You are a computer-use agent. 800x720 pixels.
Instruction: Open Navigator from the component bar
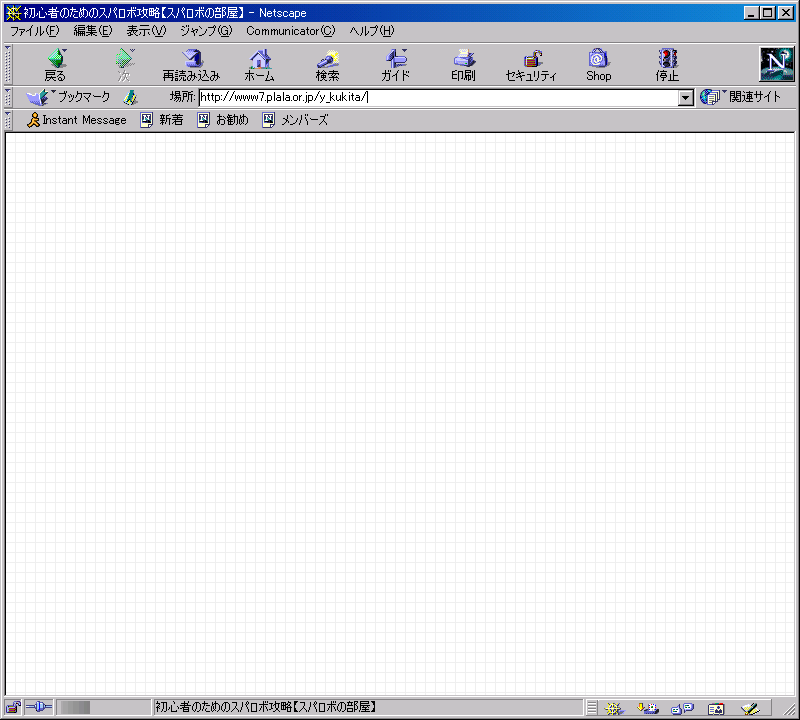614,708
